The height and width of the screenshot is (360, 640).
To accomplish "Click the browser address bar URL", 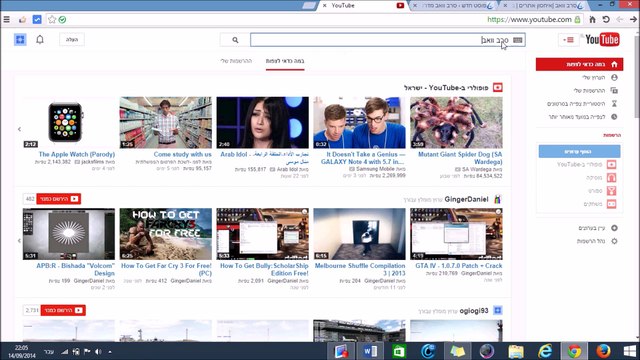I will [529, 19].
